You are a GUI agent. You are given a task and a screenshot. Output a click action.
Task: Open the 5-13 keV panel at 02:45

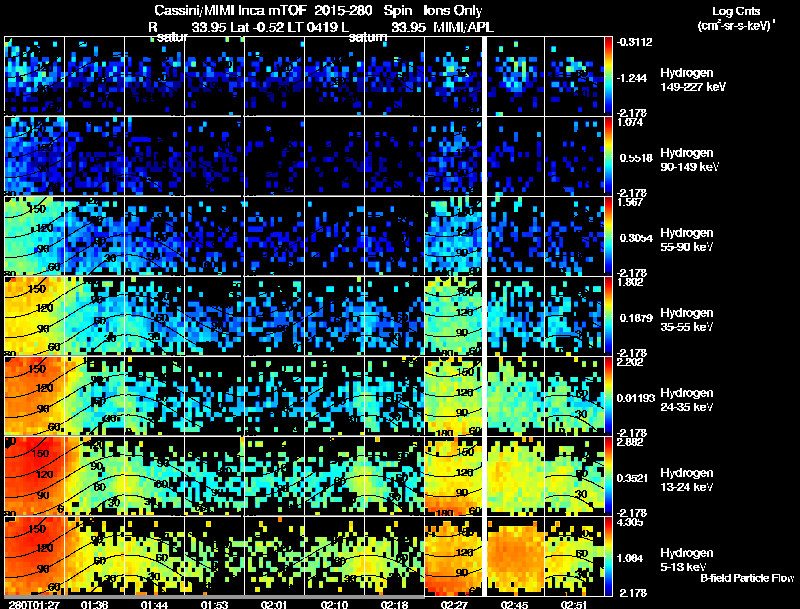[x=516, y=556]
